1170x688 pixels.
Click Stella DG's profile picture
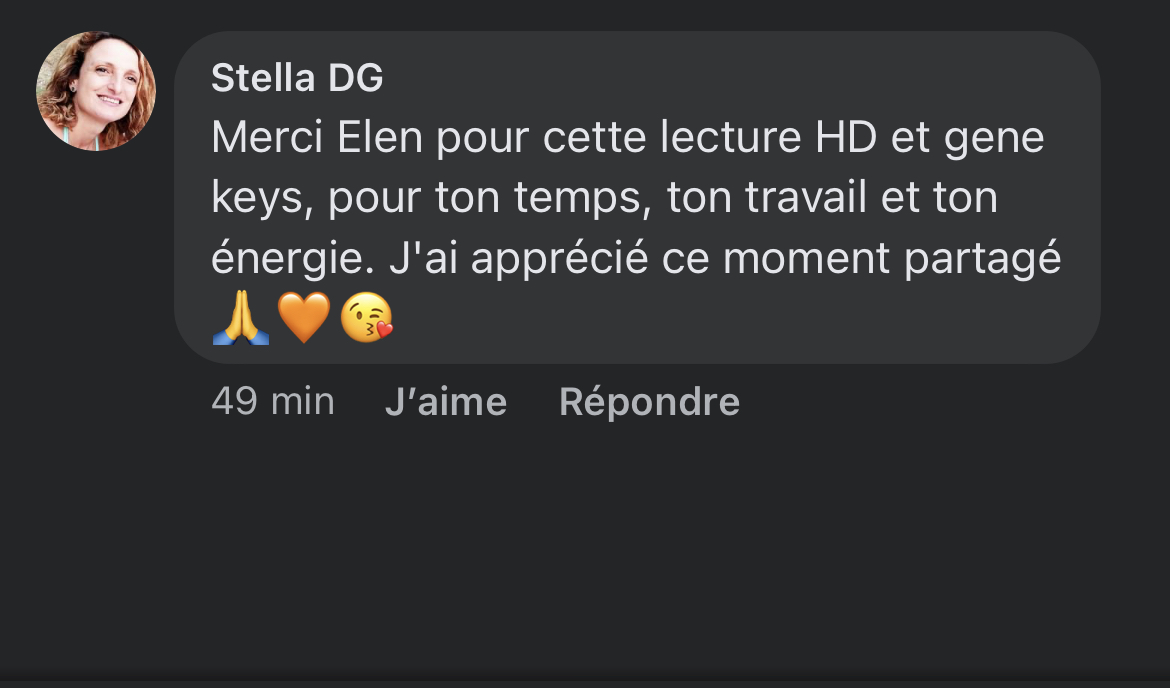(96, 91)
